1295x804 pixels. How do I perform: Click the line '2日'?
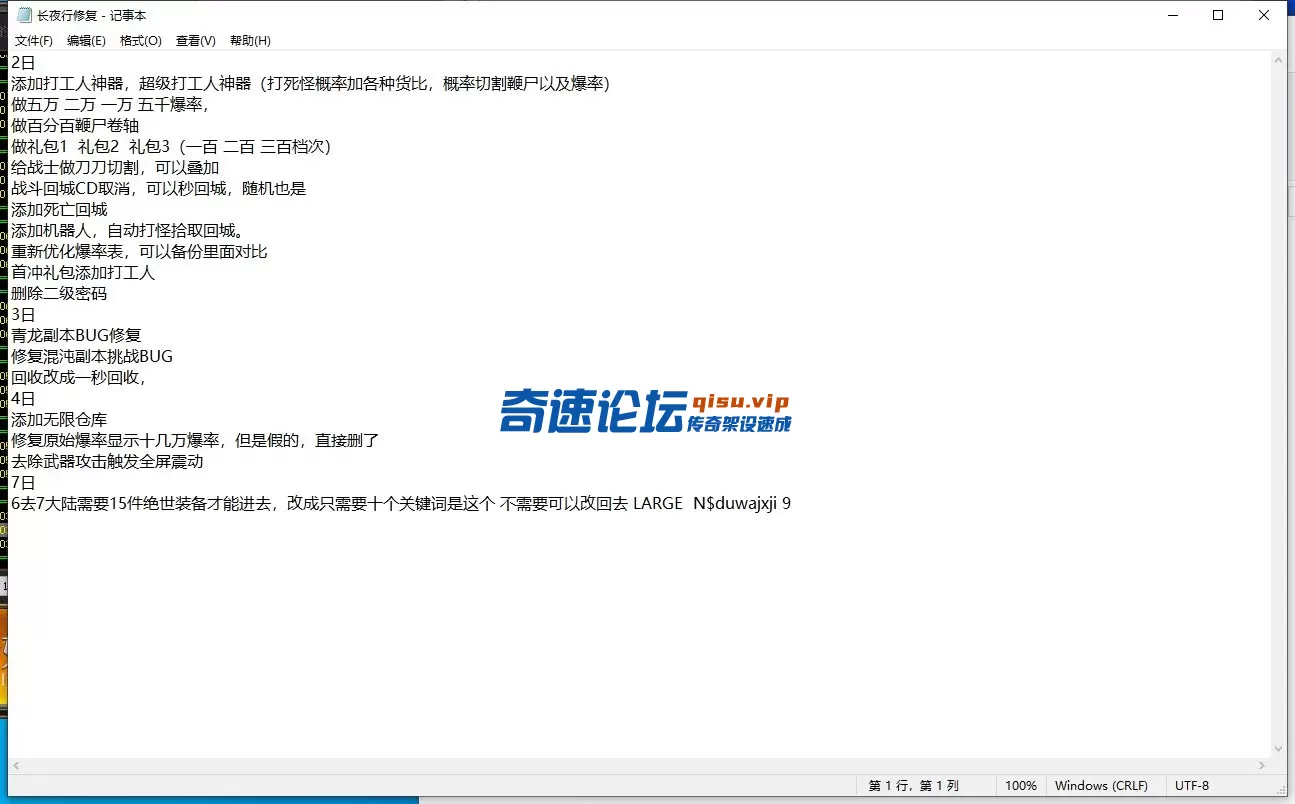23,63
